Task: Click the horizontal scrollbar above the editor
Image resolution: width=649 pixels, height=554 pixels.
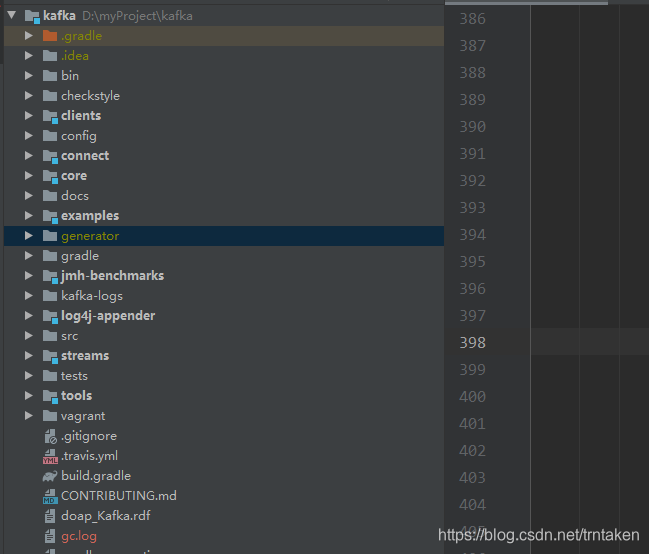Action: [526, 3]
